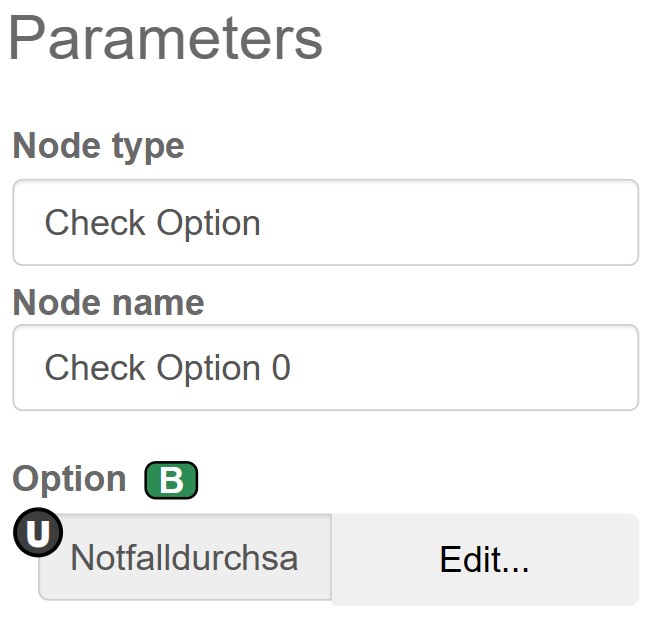This screenshot has height=625, width=648.
Task: Focus the Node type field
Action: coord(325,223)
